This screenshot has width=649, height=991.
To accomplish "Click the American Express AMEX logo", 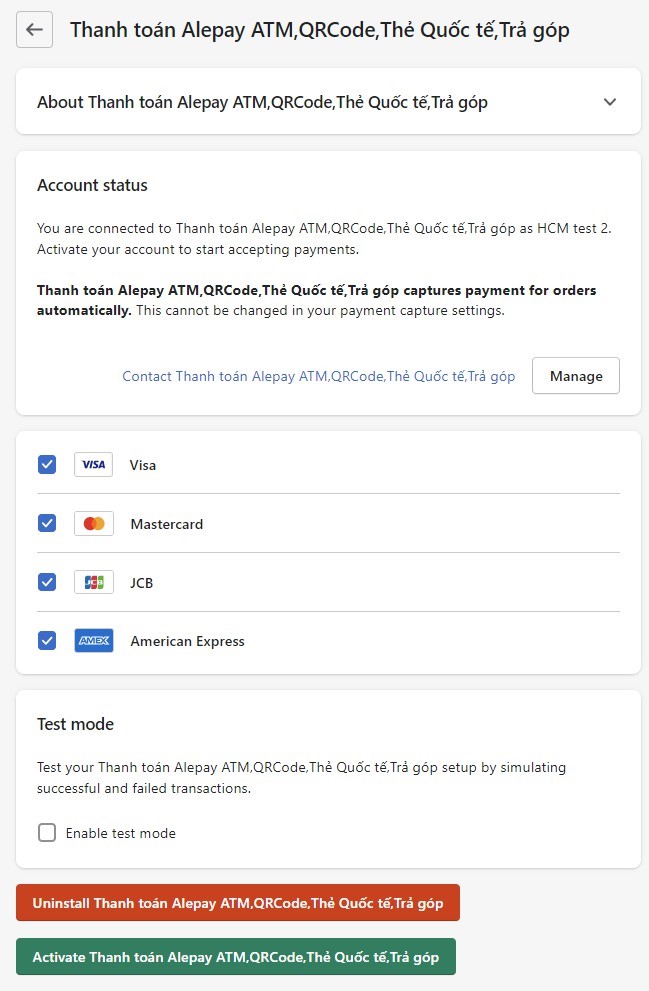I will [x=94, y=641].
